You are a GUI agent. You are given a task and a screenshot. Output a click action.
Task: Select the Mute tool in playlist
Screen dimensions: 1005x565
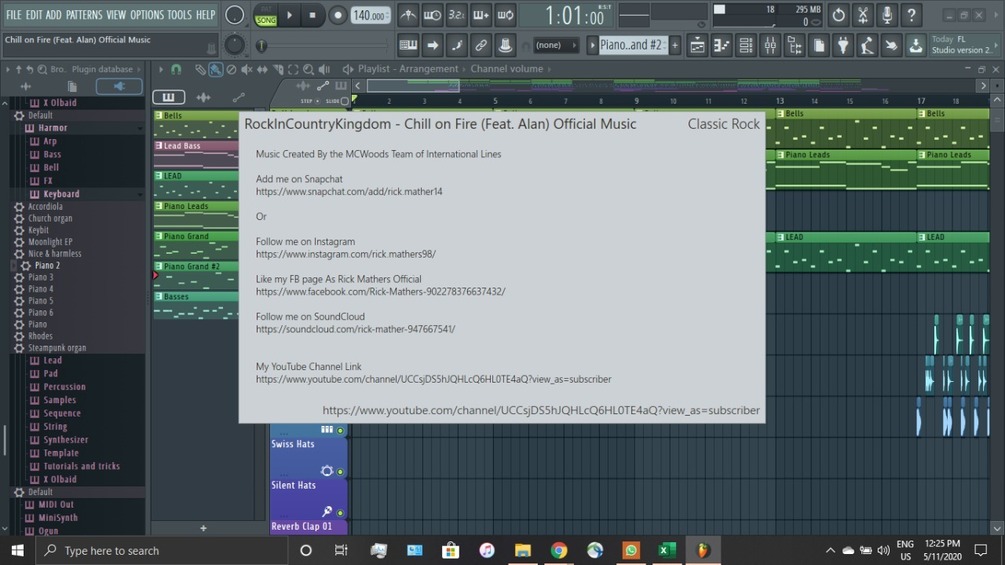[247, 69]
